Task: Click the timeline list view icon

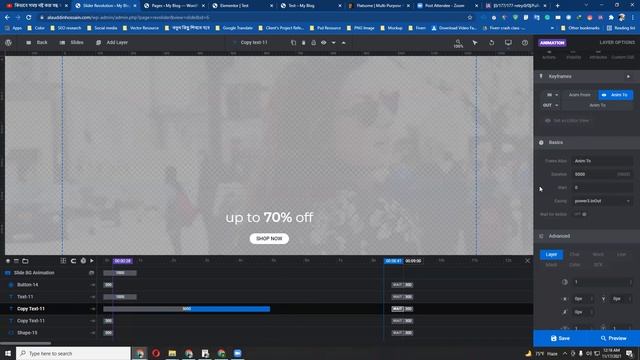Action: pyautogui.click(x=16, y=261)
